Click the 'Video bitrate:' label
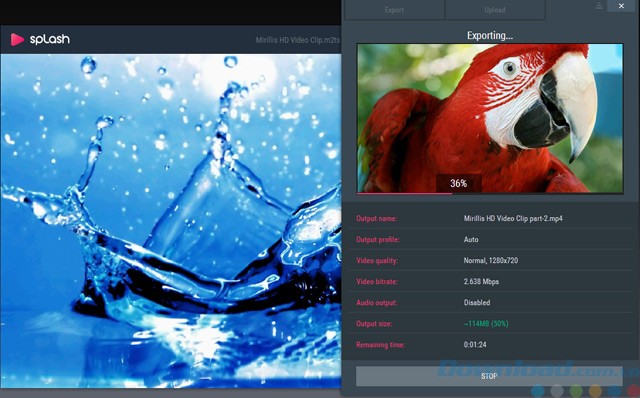 [377, 282]
